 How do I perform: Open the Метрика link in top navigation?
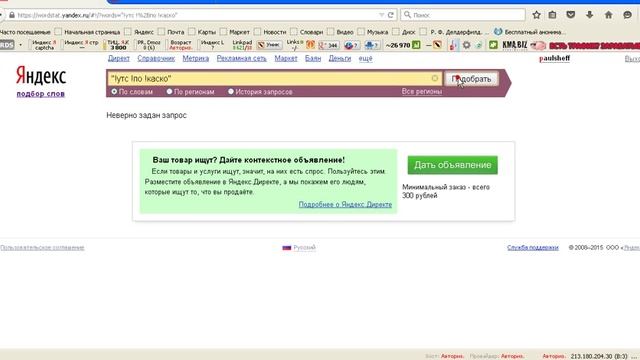click(196, 58)
